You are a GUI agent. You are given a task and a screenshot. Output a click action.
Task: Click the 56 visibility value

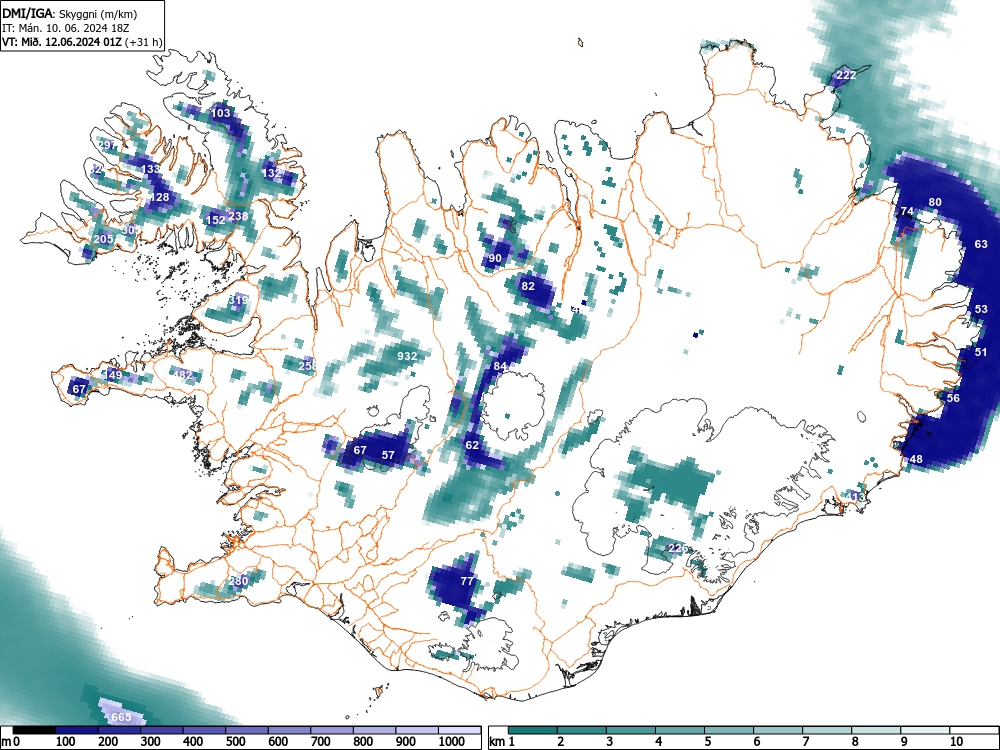click(953, 397)
